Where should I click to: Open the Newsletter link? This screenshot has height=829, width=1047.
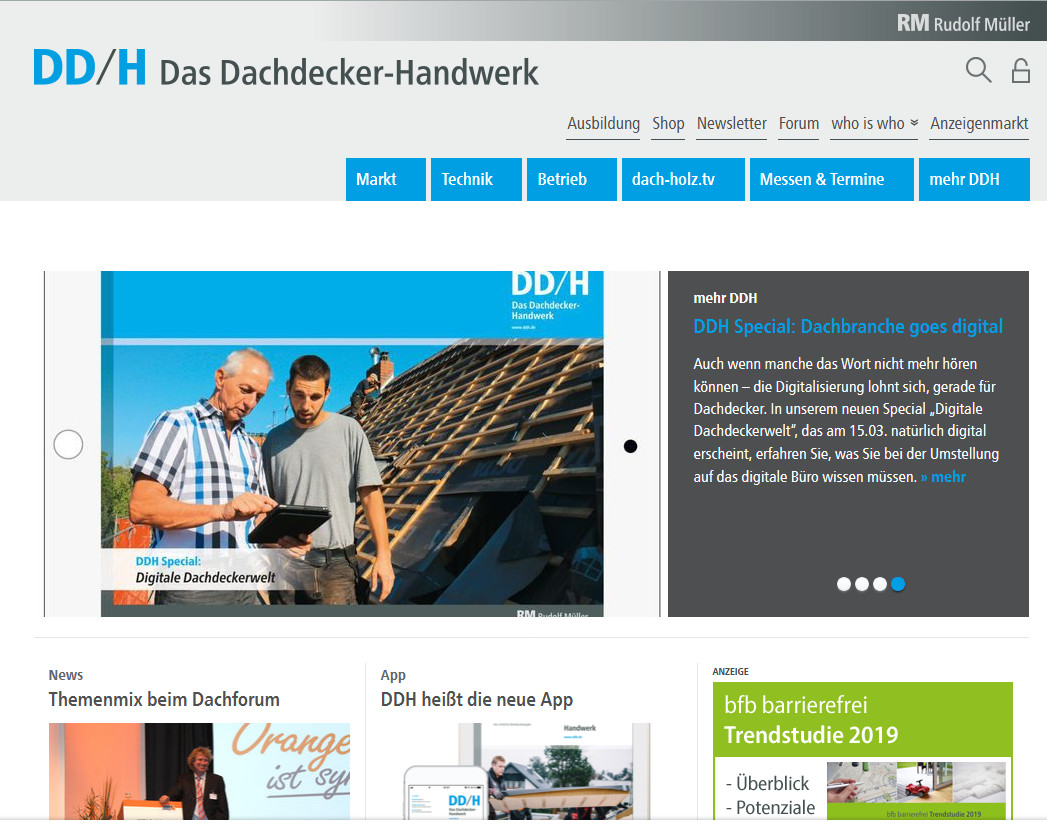click(x=731, y=123)
